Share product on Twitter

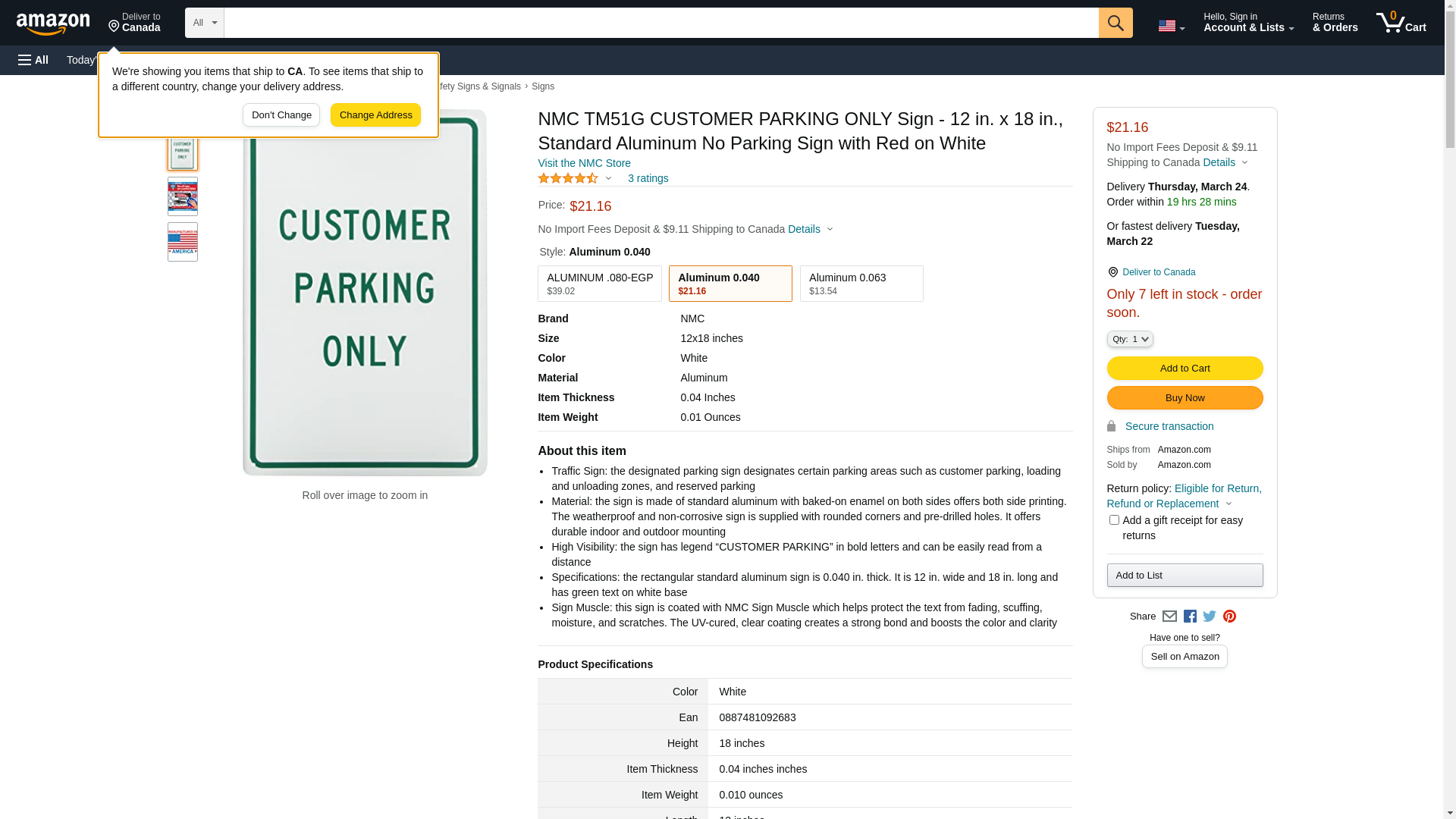pos(1210,617)
